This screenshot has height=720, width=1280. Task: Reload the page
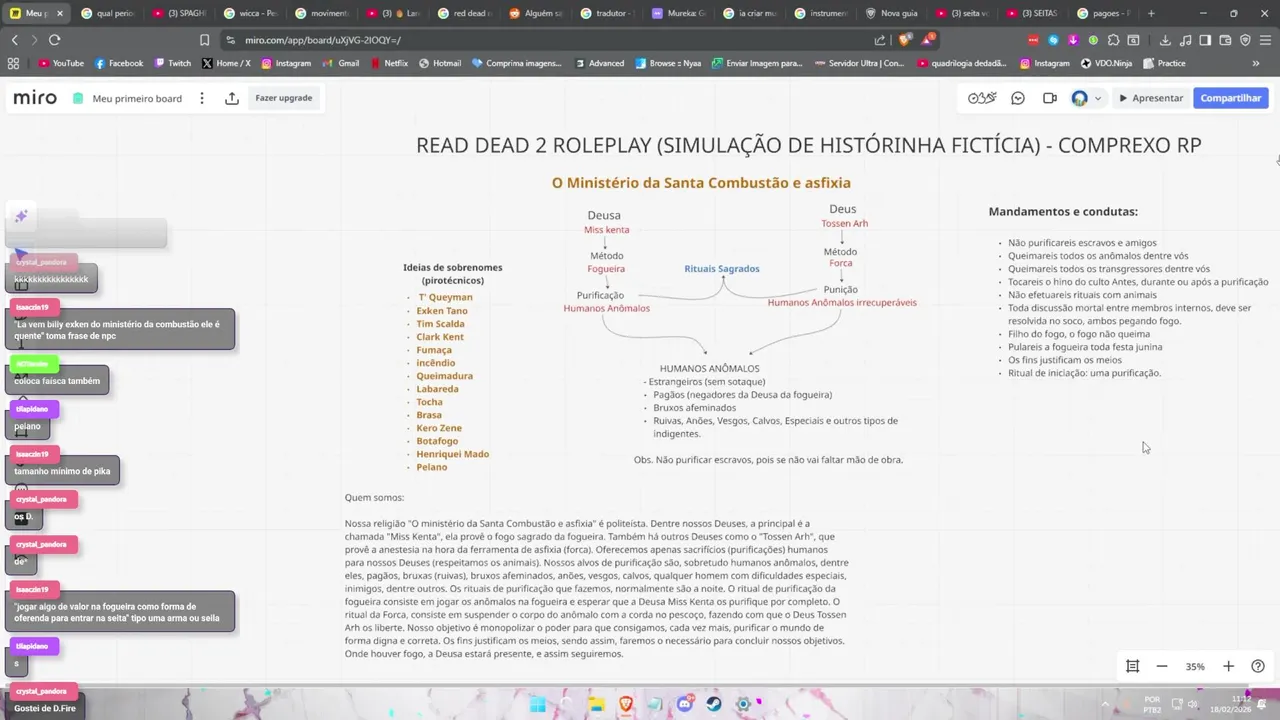54,40
